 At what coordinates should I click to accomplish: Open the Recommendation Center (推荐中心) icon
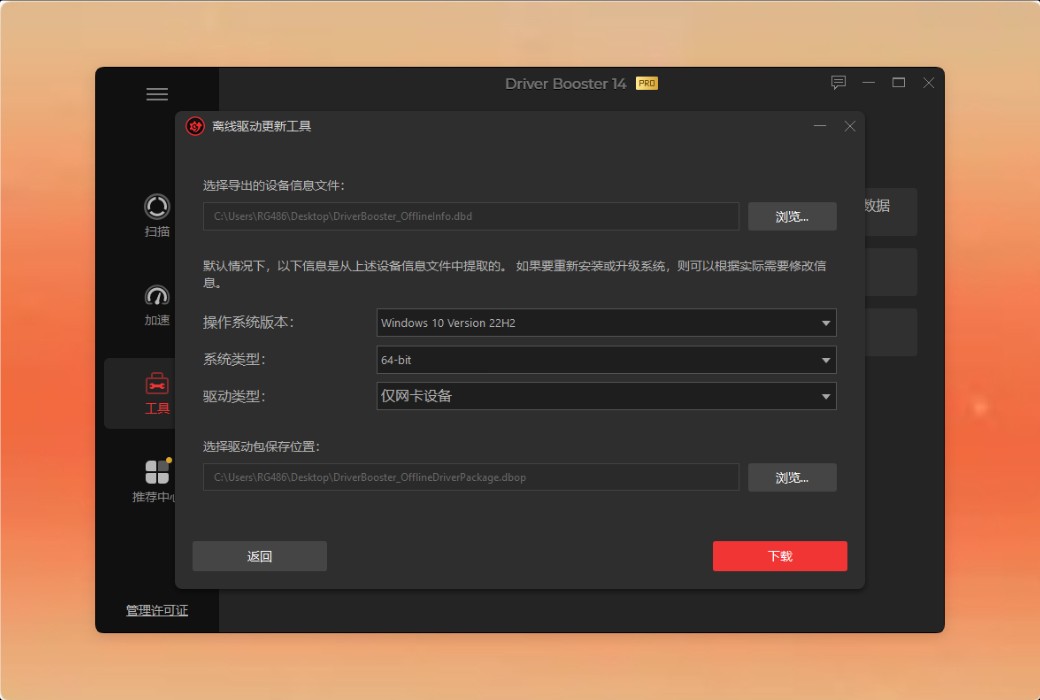pos(157,472)
